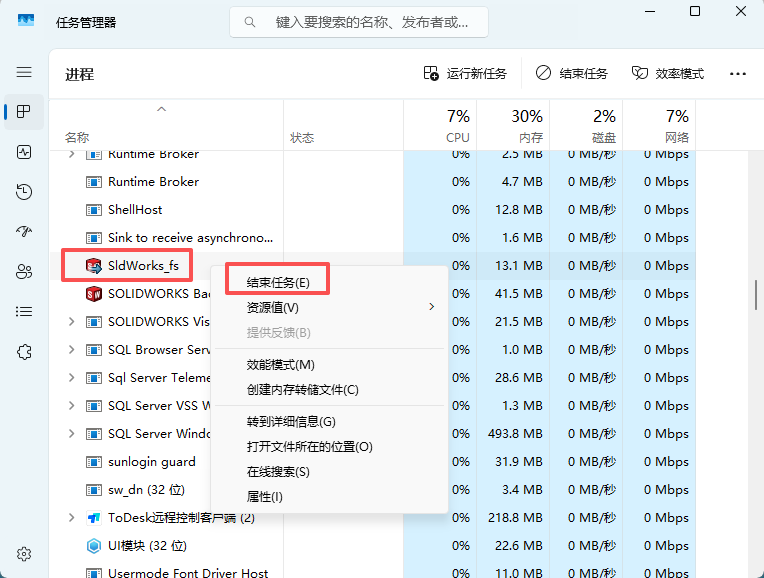This screenshot has height=578, width=764.
Task: Choose 转到详细信息(G) menu entry
Action: [329, 422]
